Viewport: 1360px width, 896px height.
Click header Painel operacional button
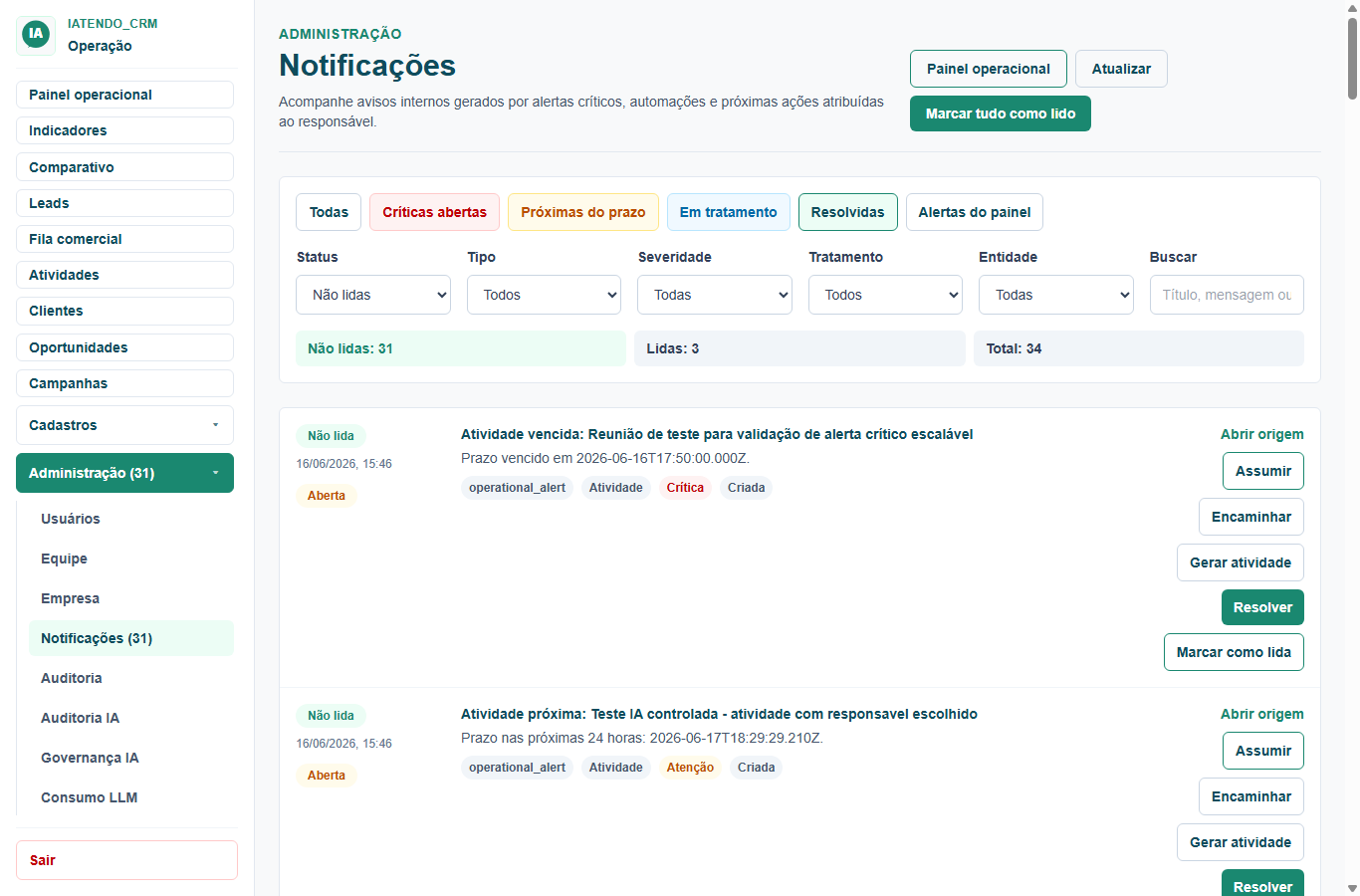click(989, 69)
